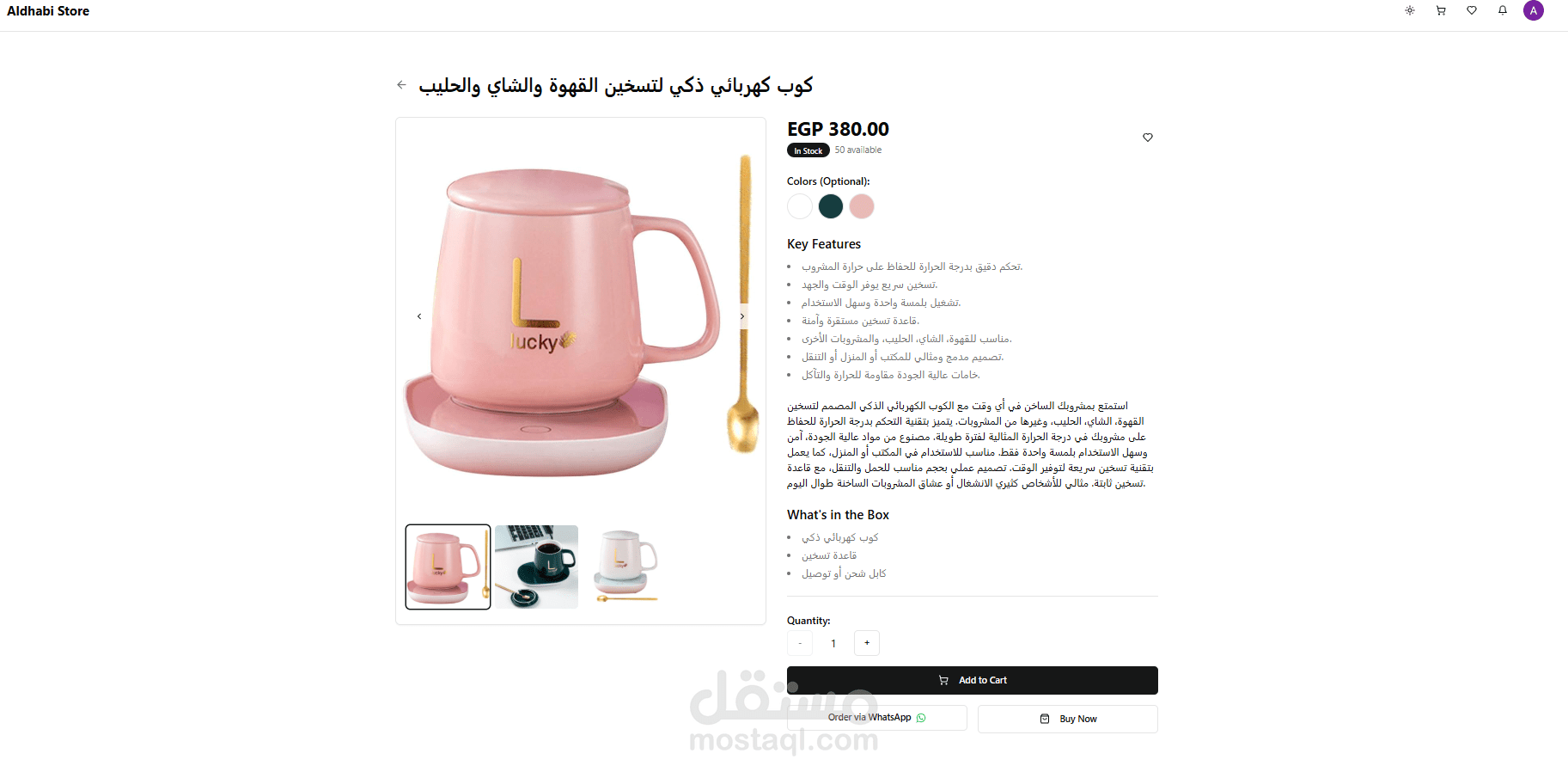Go back using arrow beside product title
The height and width of the screenshot is (772, 1568).
(401, 85)
